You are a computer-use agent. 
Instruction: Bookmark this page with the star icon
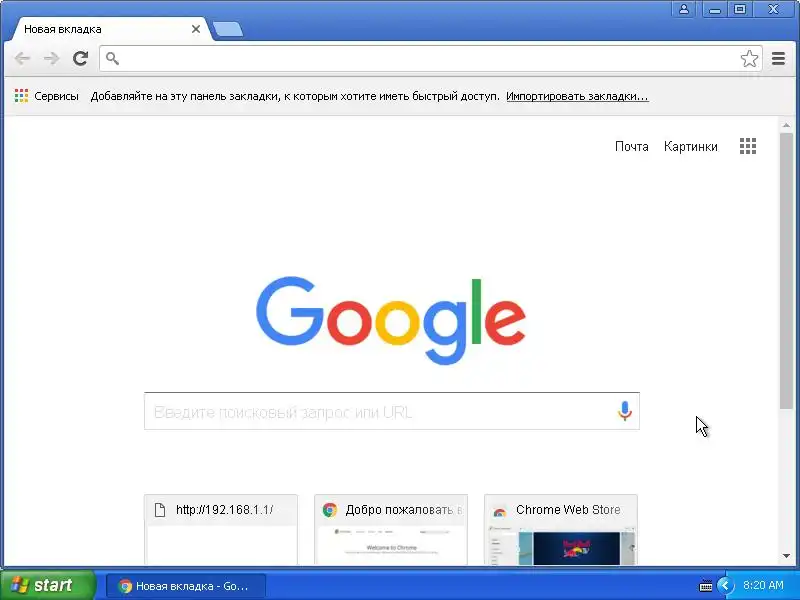tap(749, 59)
